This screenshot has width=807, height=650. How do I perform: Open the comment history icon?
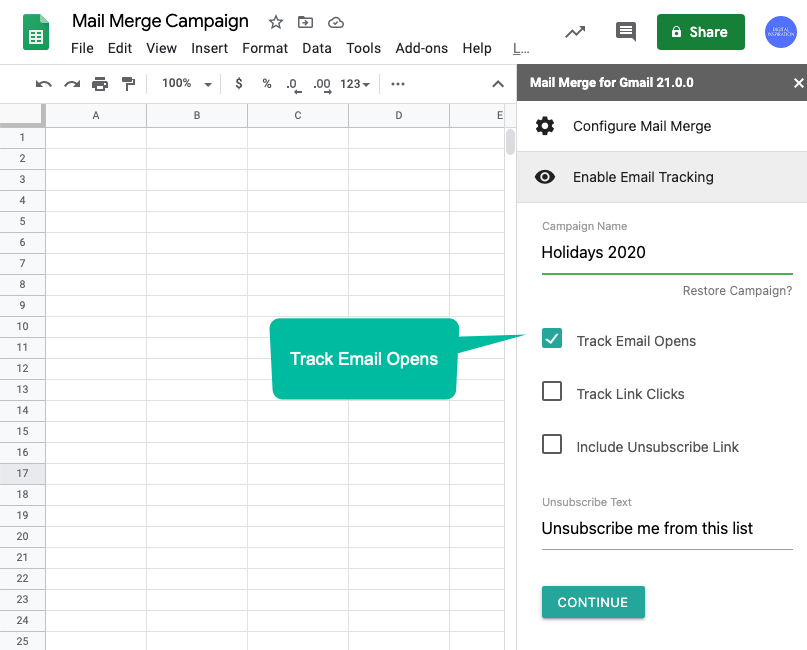coord(626,32)
